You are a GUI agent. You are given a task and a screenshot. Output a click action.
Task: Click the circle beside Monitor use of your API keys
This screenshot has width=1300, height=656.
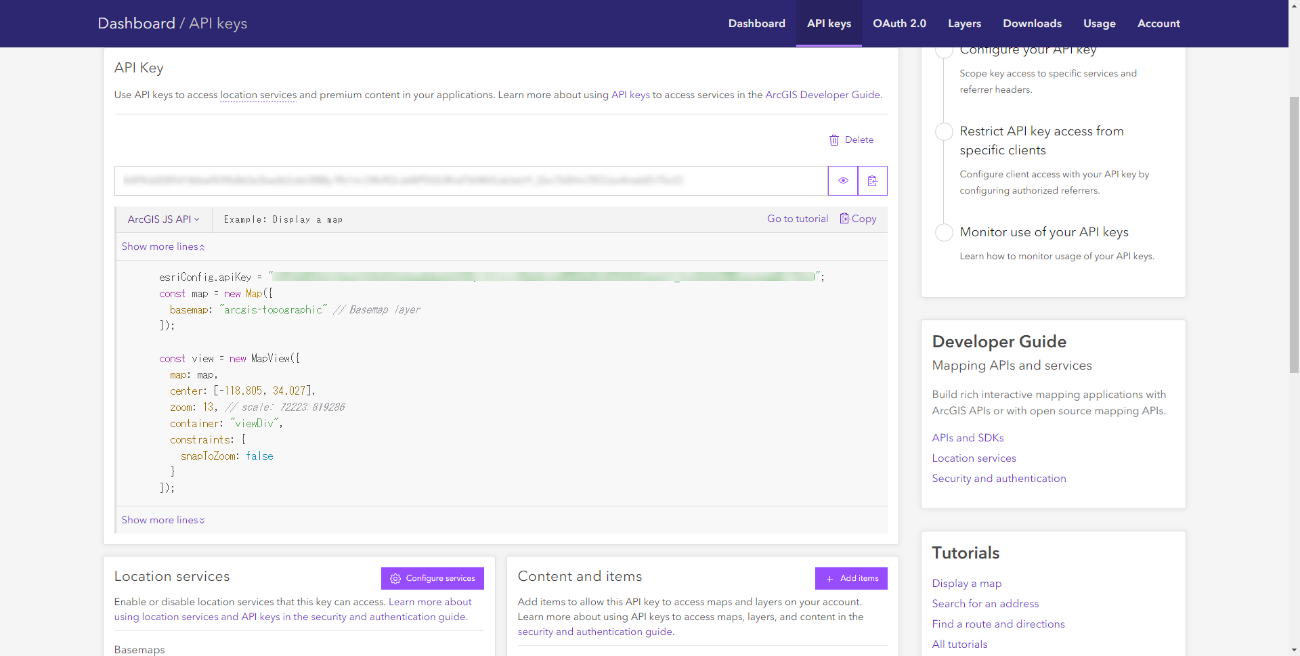point(944,232)
